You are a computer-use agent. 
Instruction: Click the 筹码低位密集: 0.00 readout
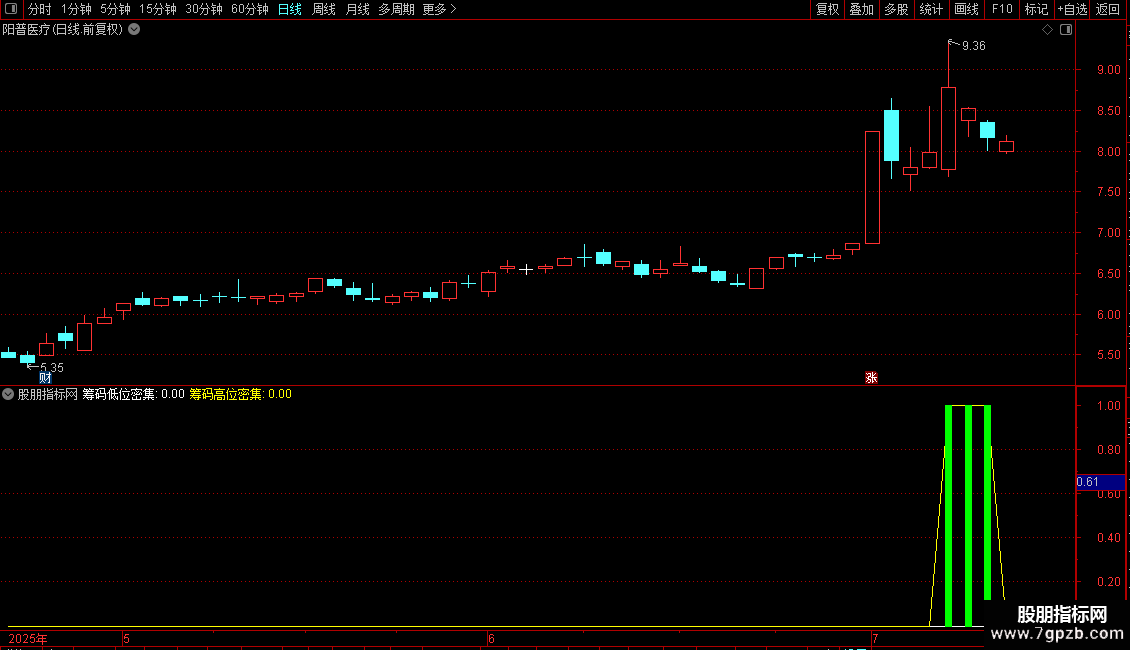(133, 394)
